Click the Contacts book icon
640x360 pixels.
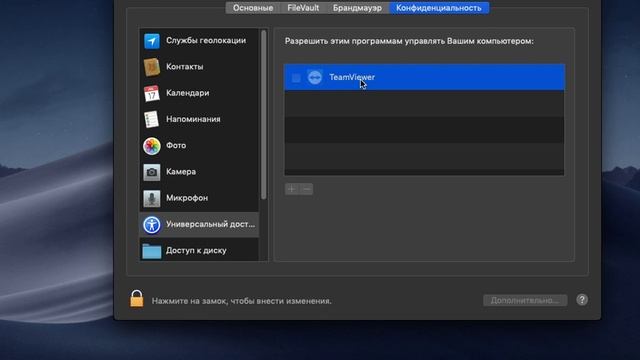point(152,67)
